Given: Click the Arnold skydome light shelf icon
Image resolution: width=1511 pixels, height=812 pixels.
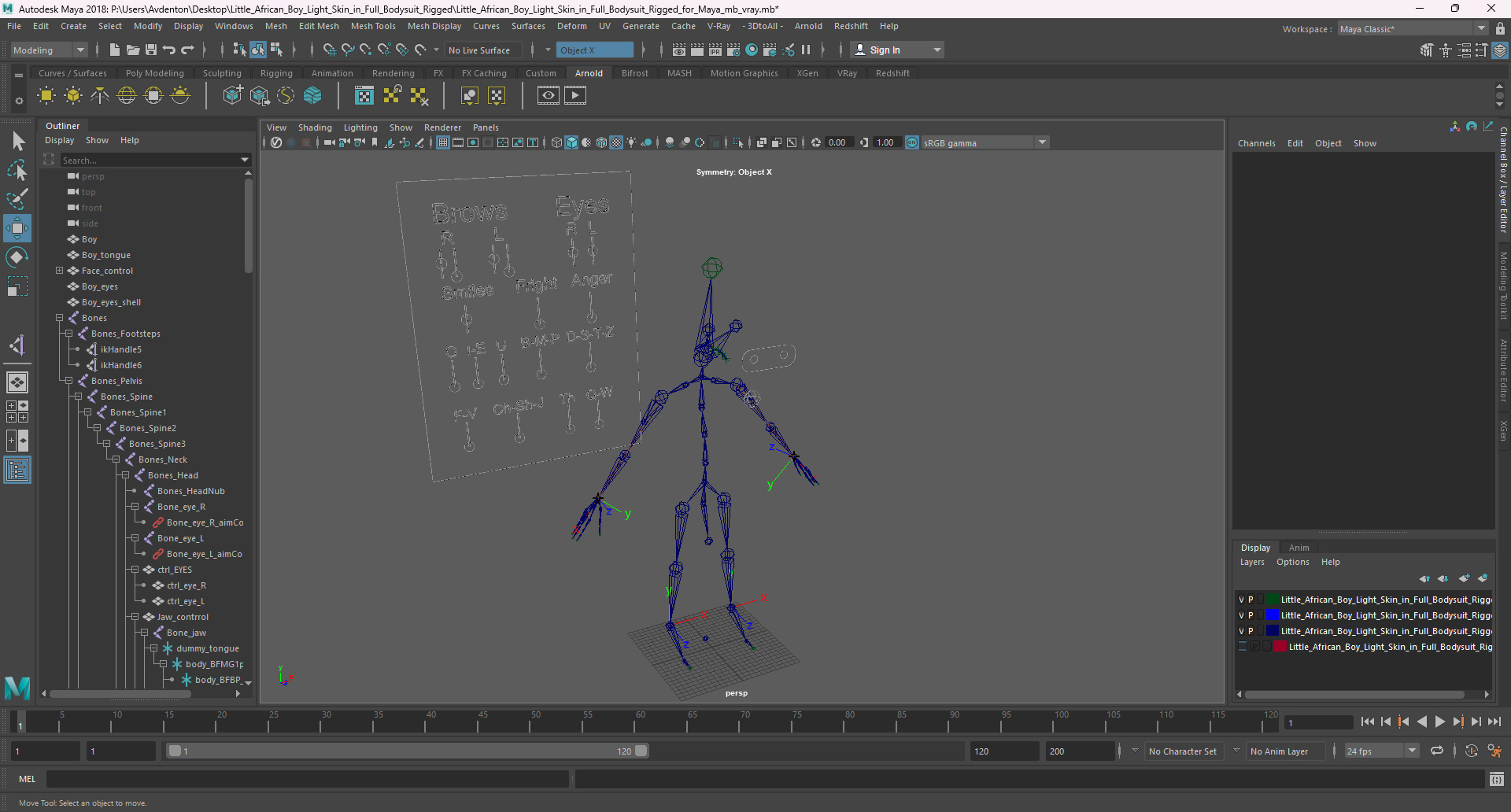Looking at the screenshot, I should (x=127, y=96).
